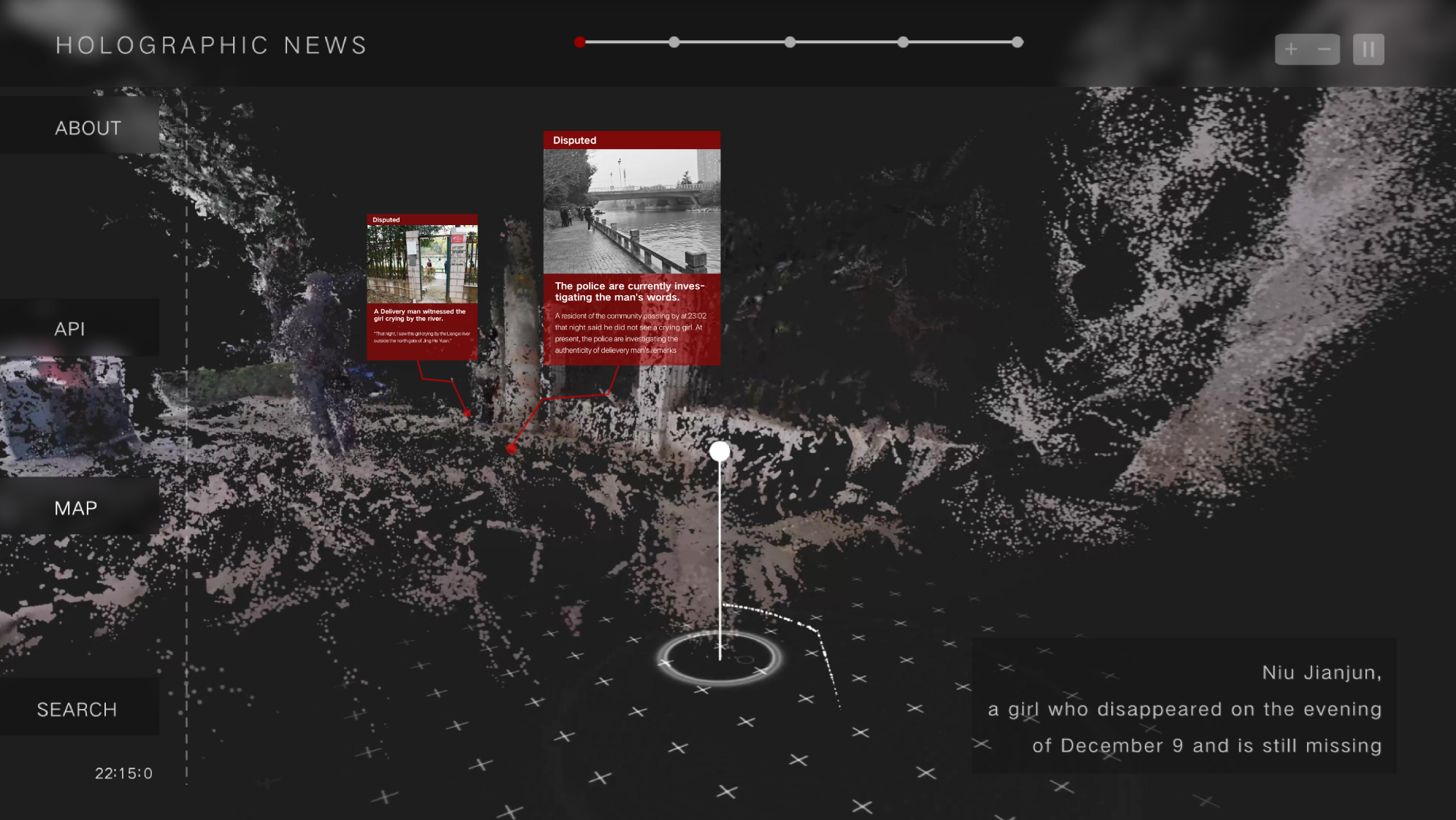Click the circular ring at pin base
Viewport: 1456px width, 820px height.
[x=720, y=658]
